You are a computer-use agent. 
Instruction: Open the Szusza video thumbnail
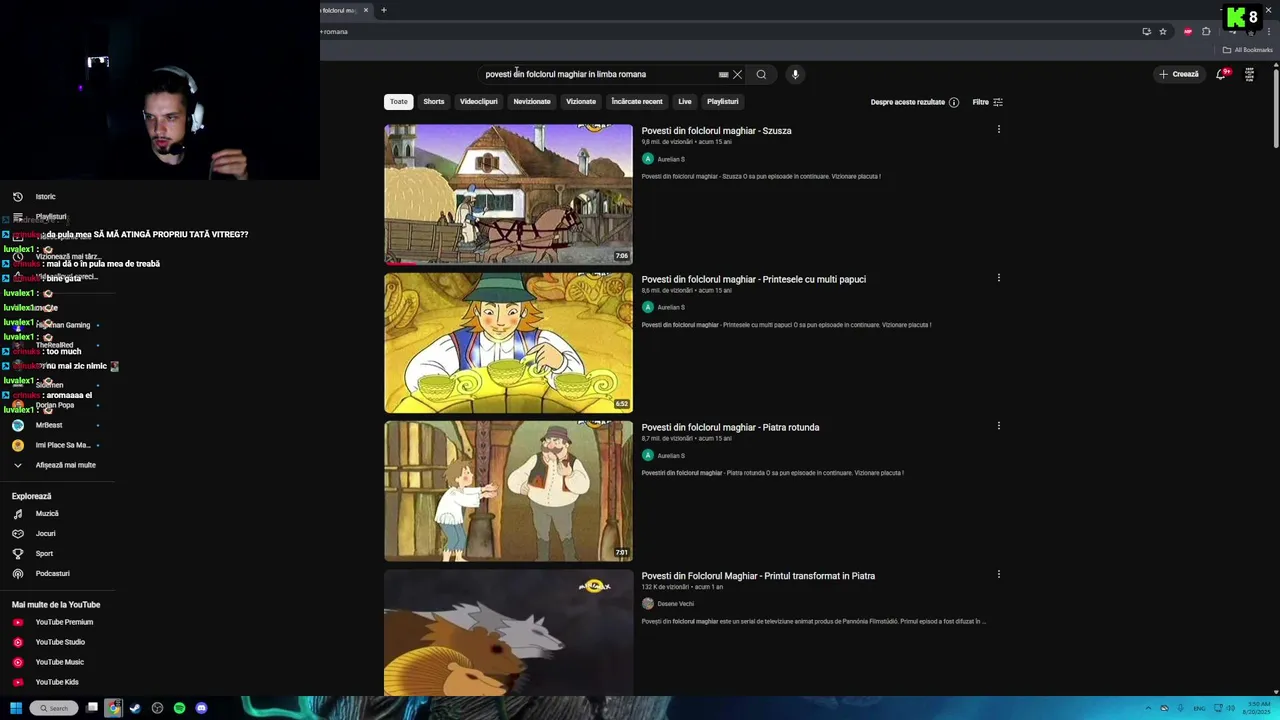(508, 194)
